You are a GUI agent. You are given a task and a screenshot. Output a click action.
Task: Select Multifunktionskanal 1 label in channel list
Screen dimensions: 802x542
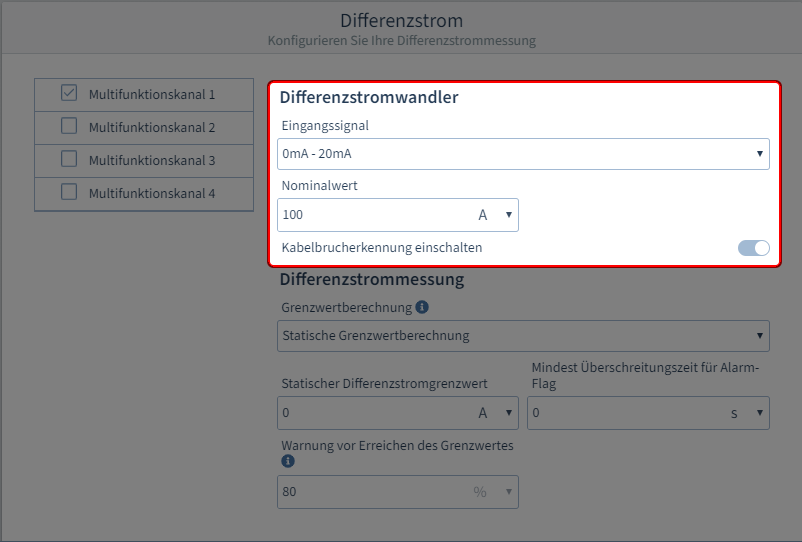click(152, 95)
